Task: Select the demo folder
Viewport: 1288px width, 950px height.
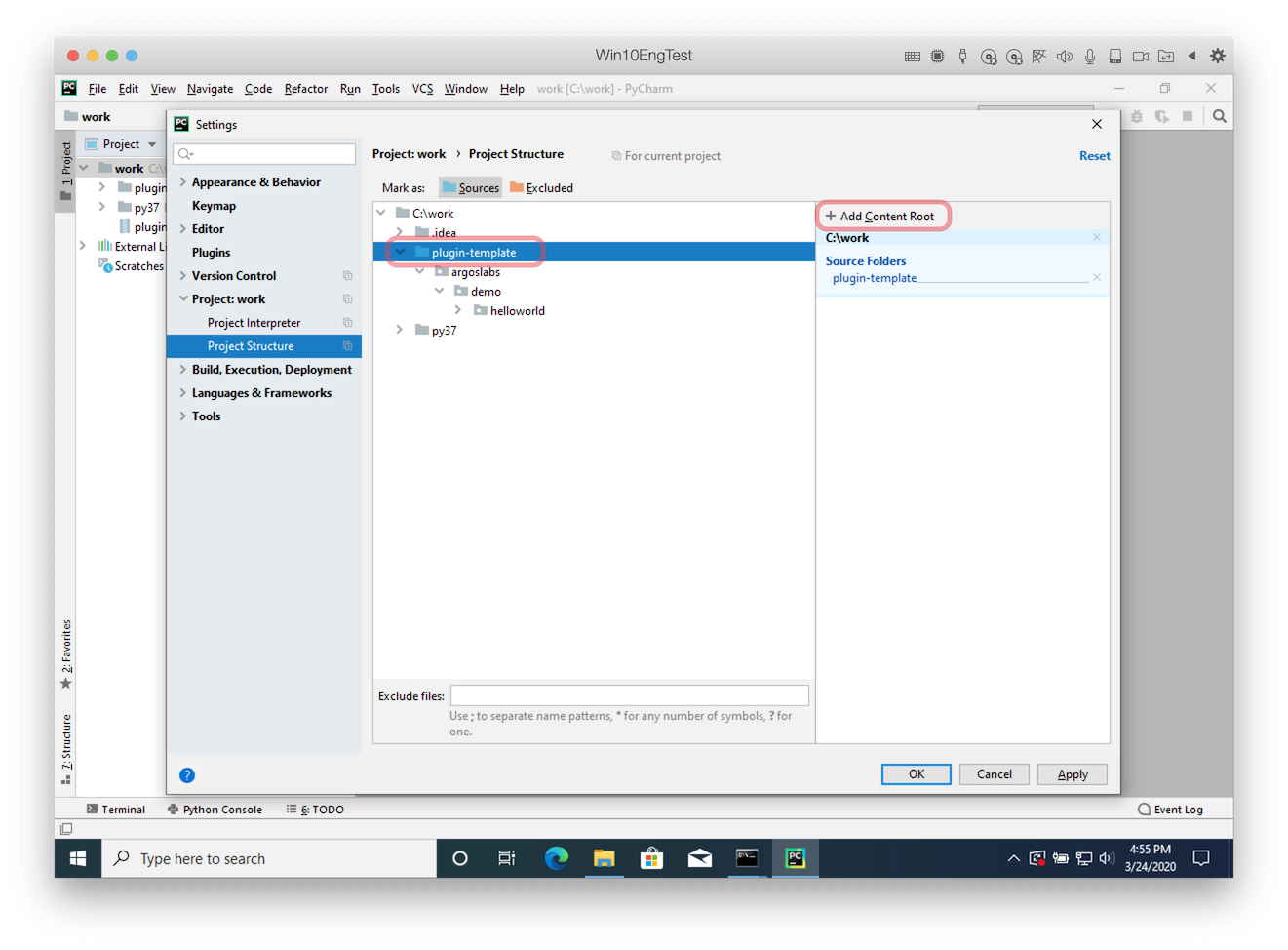Action: tap(486, 292)
